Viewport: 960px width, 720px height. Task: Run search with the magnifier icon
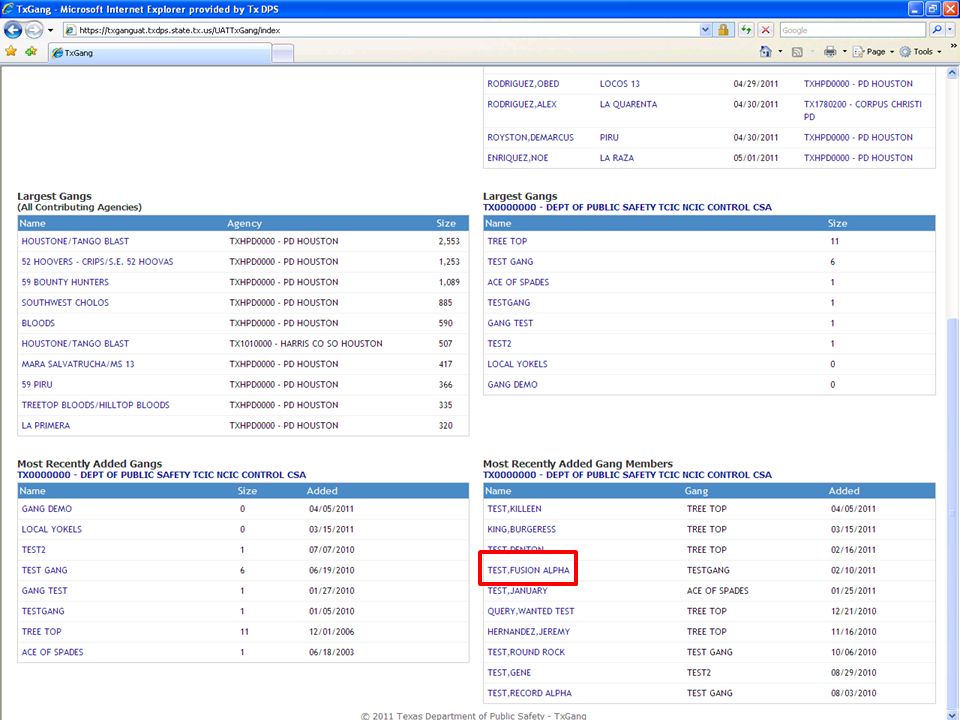tap(936, 30)
